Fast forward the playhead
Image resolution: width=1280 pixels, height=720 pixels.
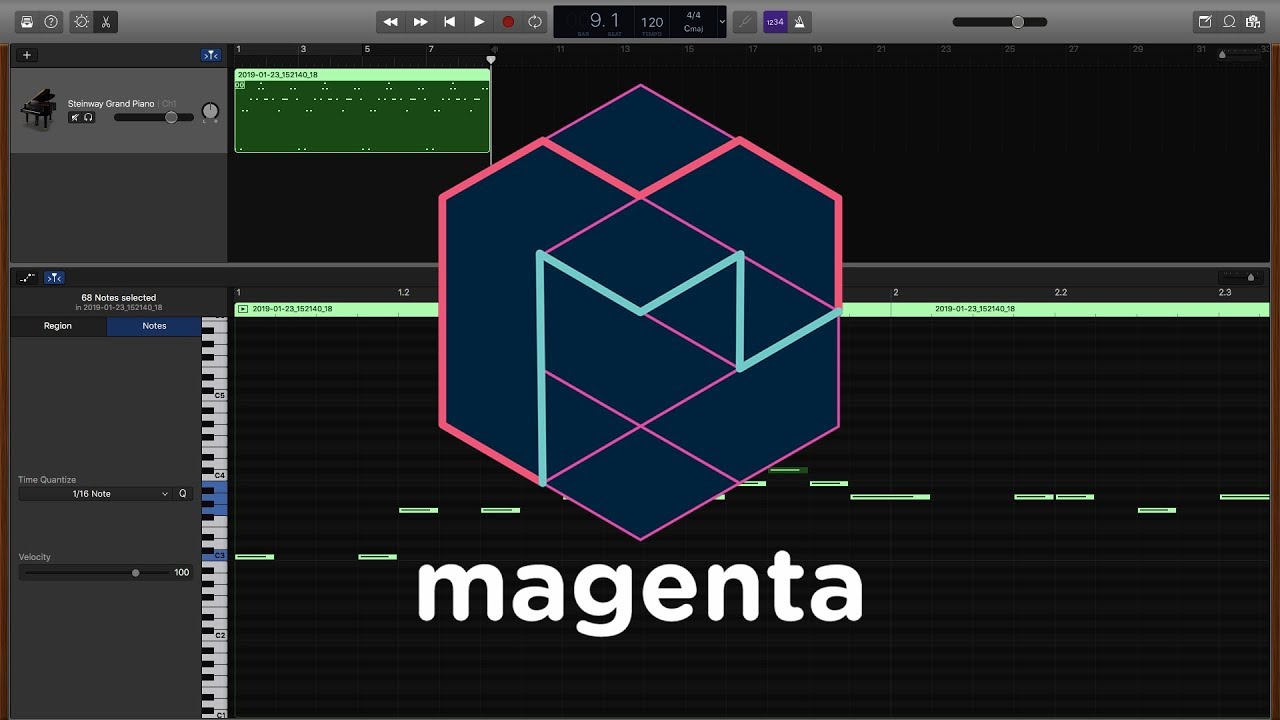click(x=420, y=22)
